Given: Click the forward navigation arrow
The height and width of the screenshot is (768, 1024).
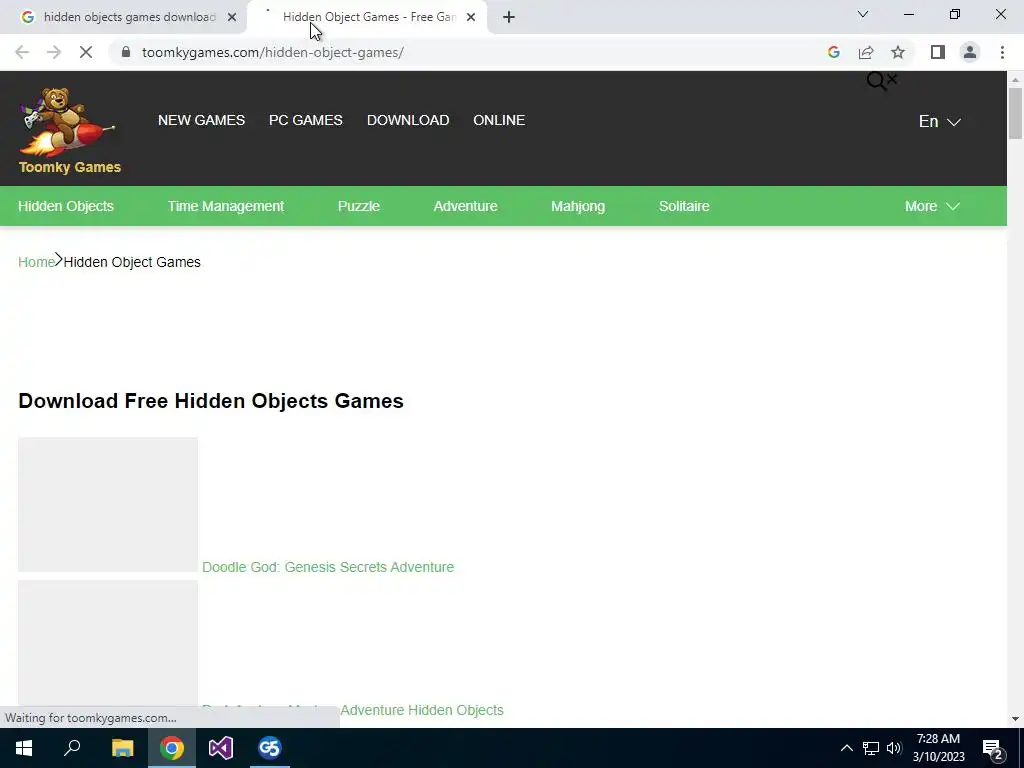Looking at the screenshot, I should click(54, 52).
